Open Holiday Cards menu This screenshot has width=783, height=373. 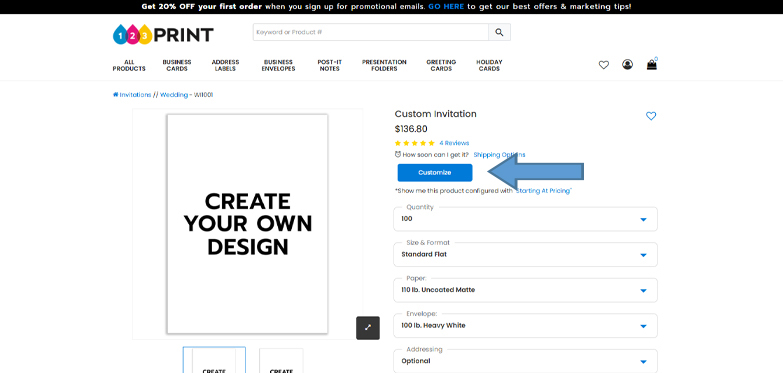(489, 65)
